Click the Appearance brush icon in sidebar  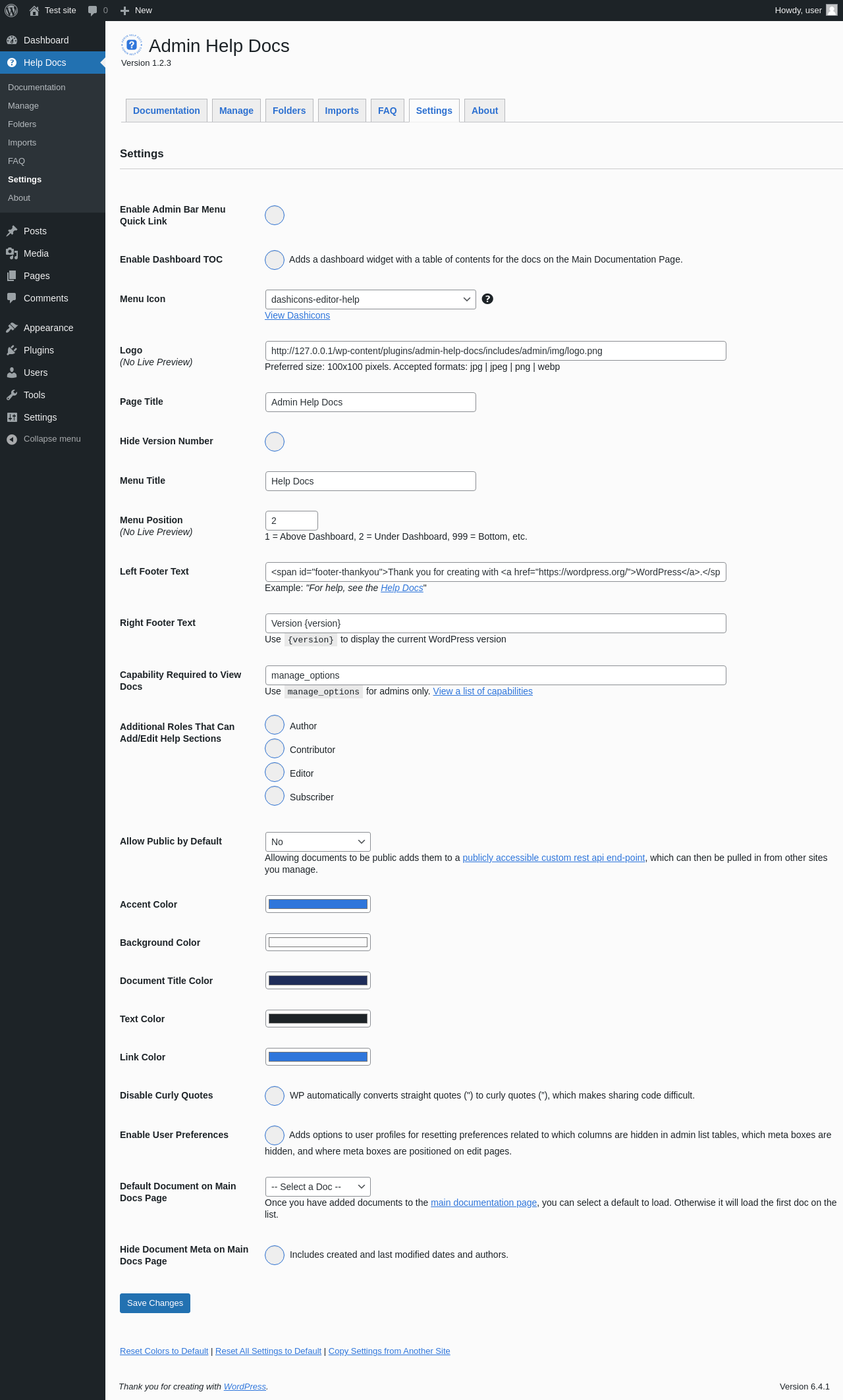click(12, 328)
